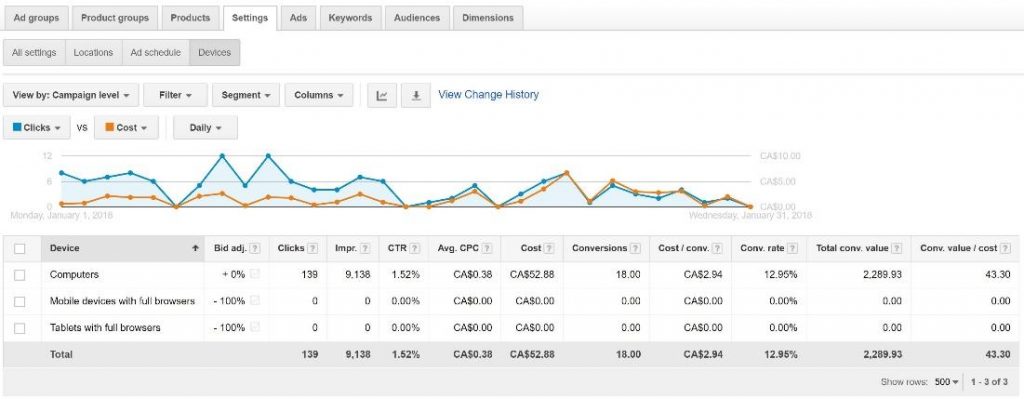Expand the View by Campaign level dropdown

(x=71, y=95)
